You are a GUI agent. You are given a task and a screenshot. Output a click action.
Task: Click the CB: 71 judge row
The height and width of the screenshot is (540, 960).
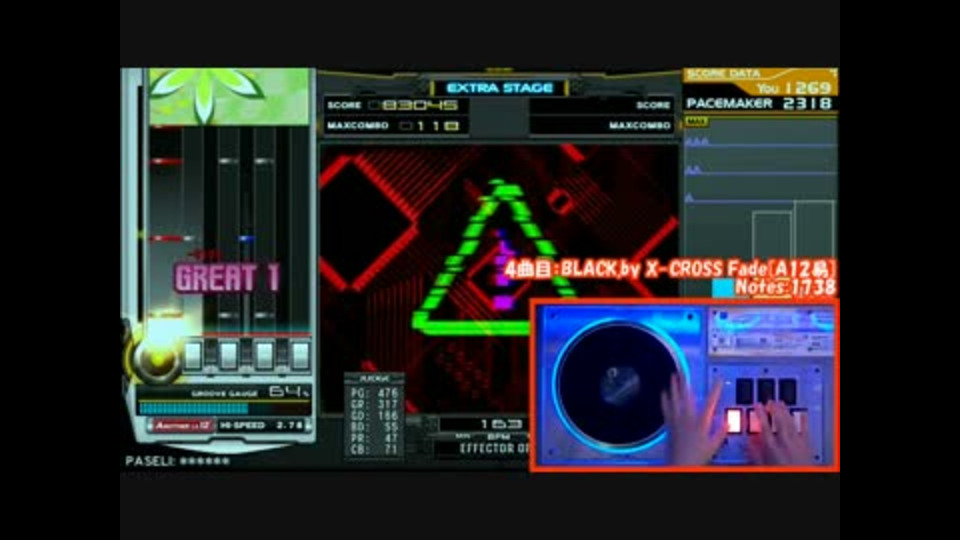(x=374, y=449)
